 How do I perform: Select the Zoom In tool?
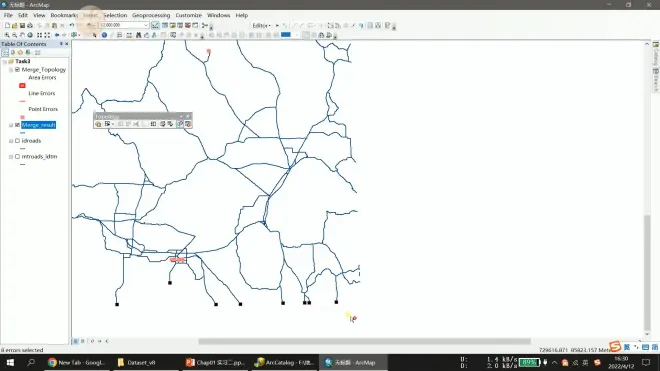7,35
